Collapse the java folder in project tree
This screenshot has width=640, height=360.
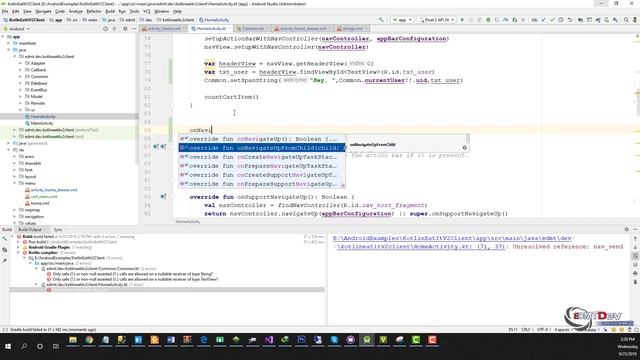coord(9,49)
